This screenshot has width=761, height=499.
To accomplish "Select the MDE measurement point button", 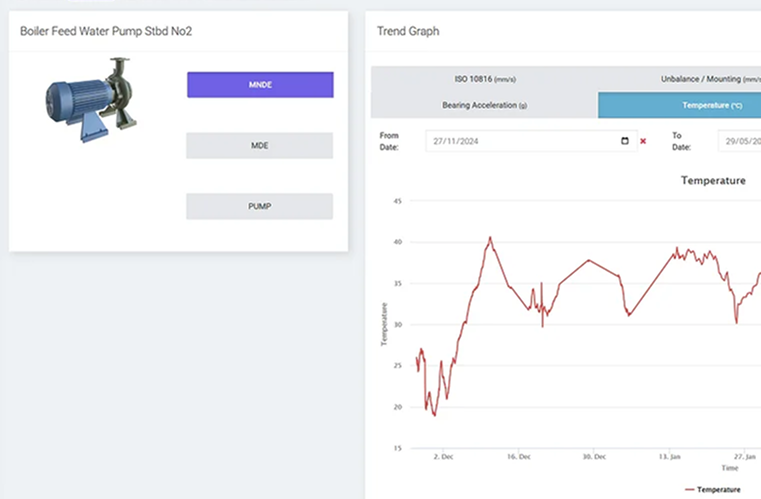I will point(260,146).
